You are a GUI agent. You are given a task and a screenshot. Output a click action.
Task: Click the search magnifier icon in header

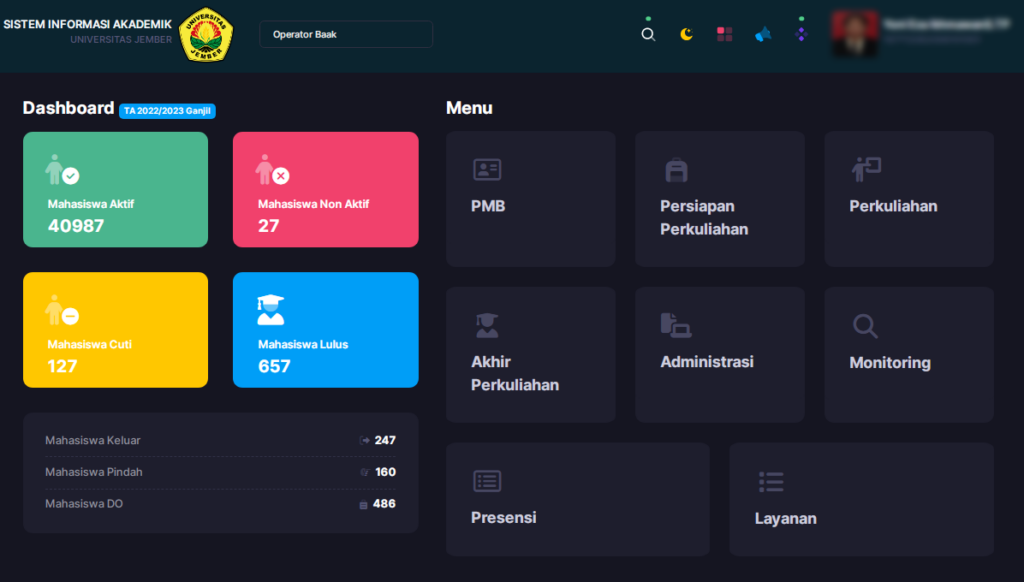click(648, 35)
